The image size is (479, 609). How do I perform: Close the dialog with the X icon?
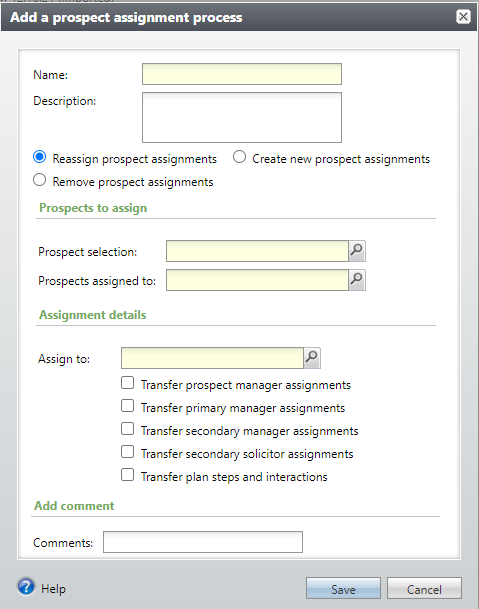click(x=463, y=17)
